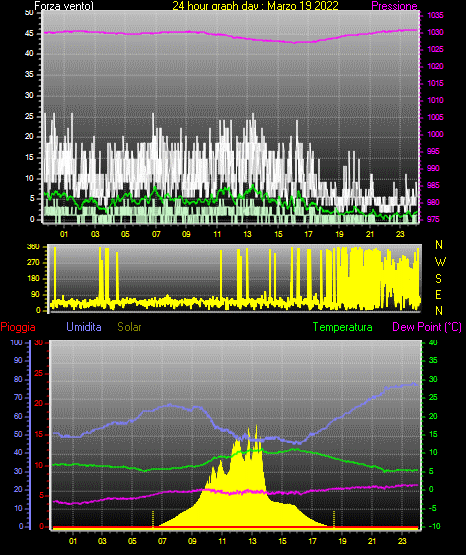Click the Pressione label at top right
466x555 pixels.
394,6
